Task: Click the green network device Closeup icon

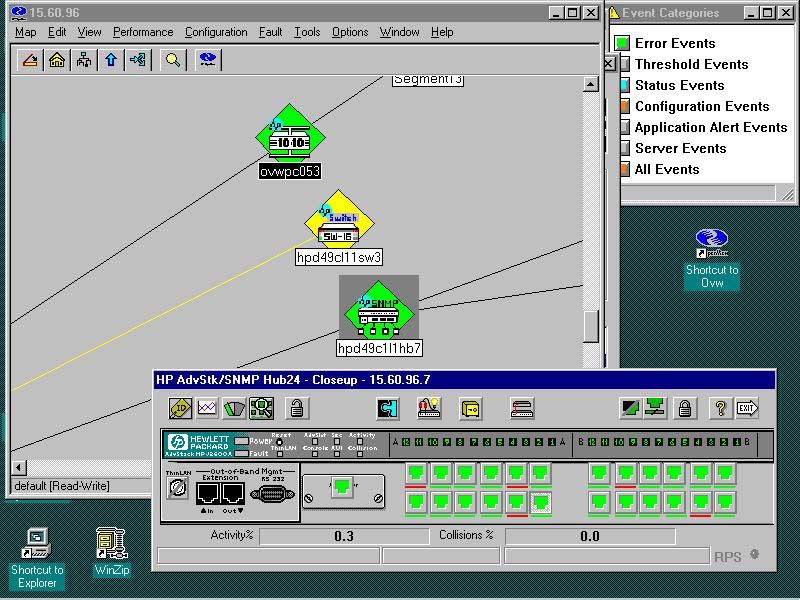Action: pos(655,408)
